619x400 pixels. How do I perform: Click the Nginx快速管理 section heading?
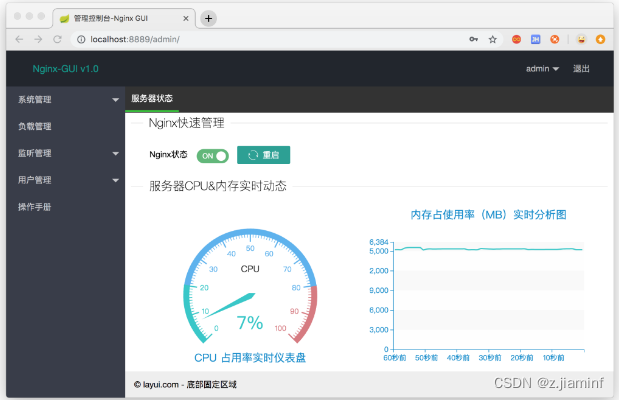tap(186, 123)
